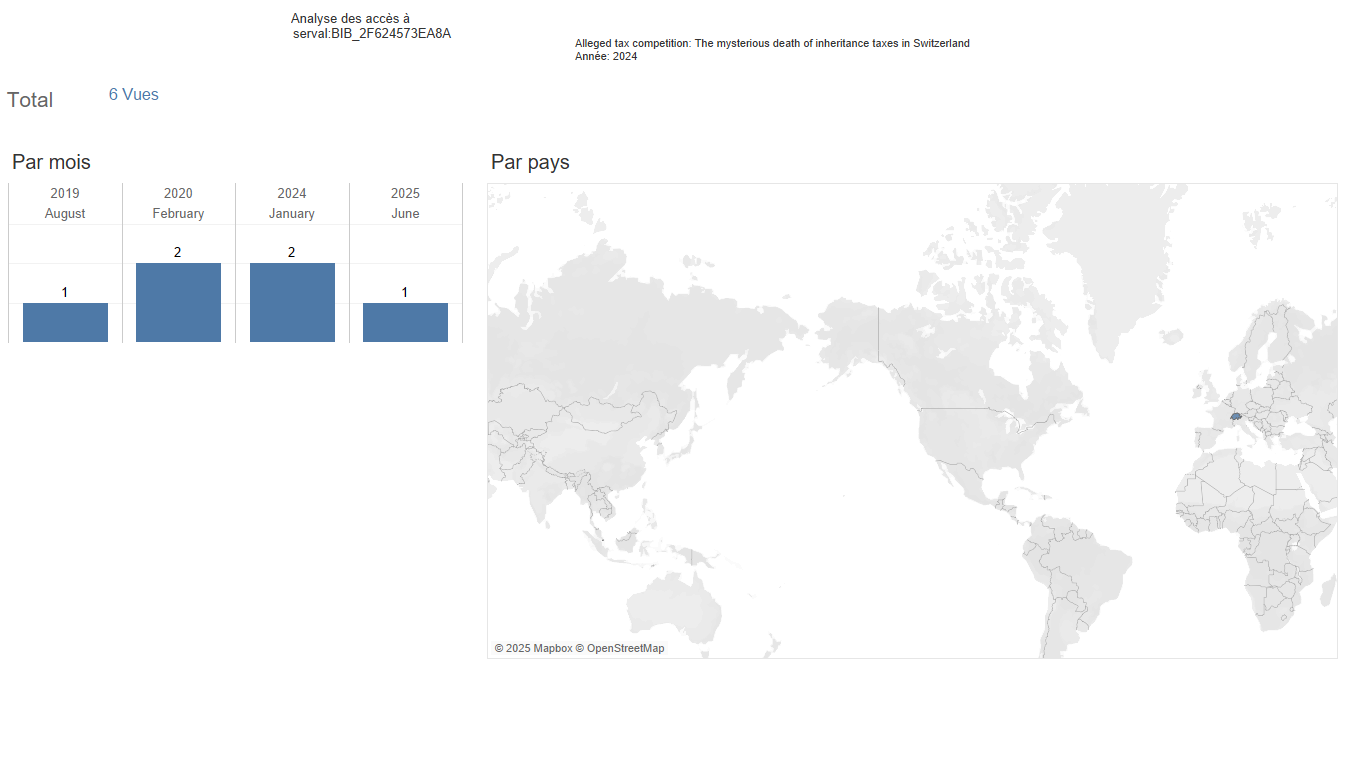Click the value label above January bar
Image resolution: width=1366 pixels, height=768 pixels.
click(x=292, y=252)
